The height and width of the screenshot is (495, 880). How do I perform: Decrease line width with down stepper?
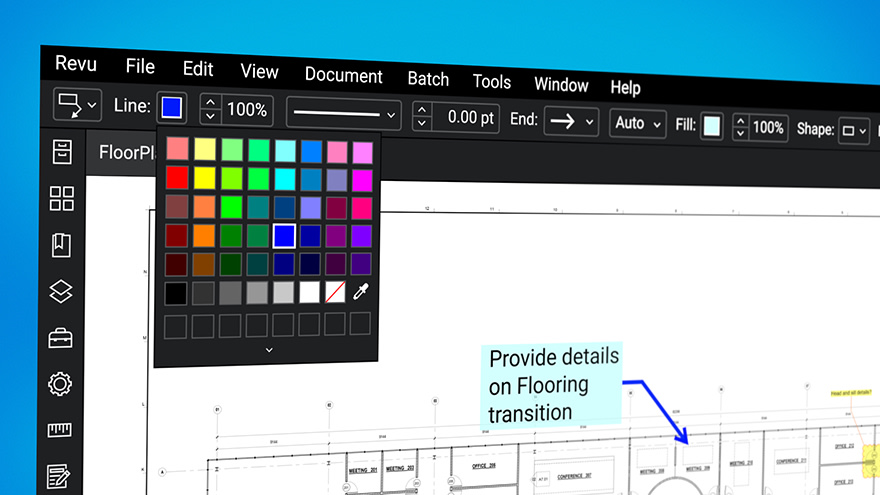coord(422,123)
